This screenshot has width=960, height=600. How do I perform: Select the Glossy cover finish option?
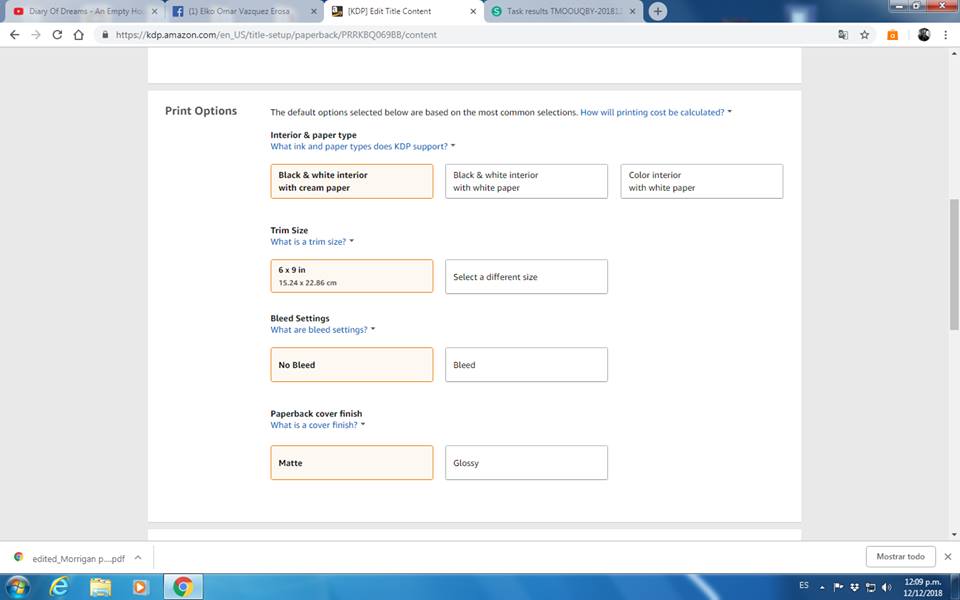pyautogui.click(x=526, y=463)
